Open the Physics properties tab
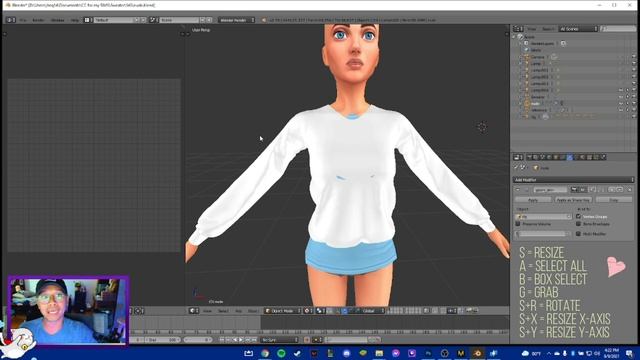The width and height of the screenshot is (640, 360). pos(602,157)
